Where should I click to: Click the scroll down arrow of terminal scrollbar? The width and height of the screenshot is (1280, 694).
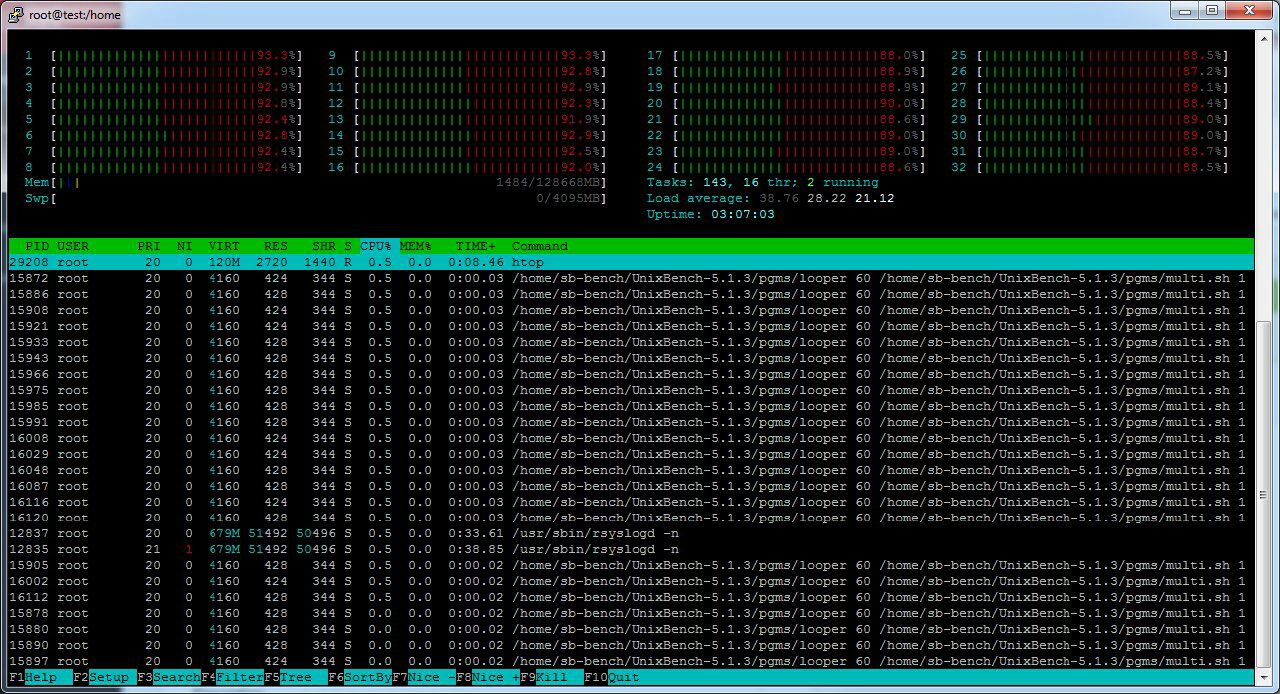coord(1263,677)
